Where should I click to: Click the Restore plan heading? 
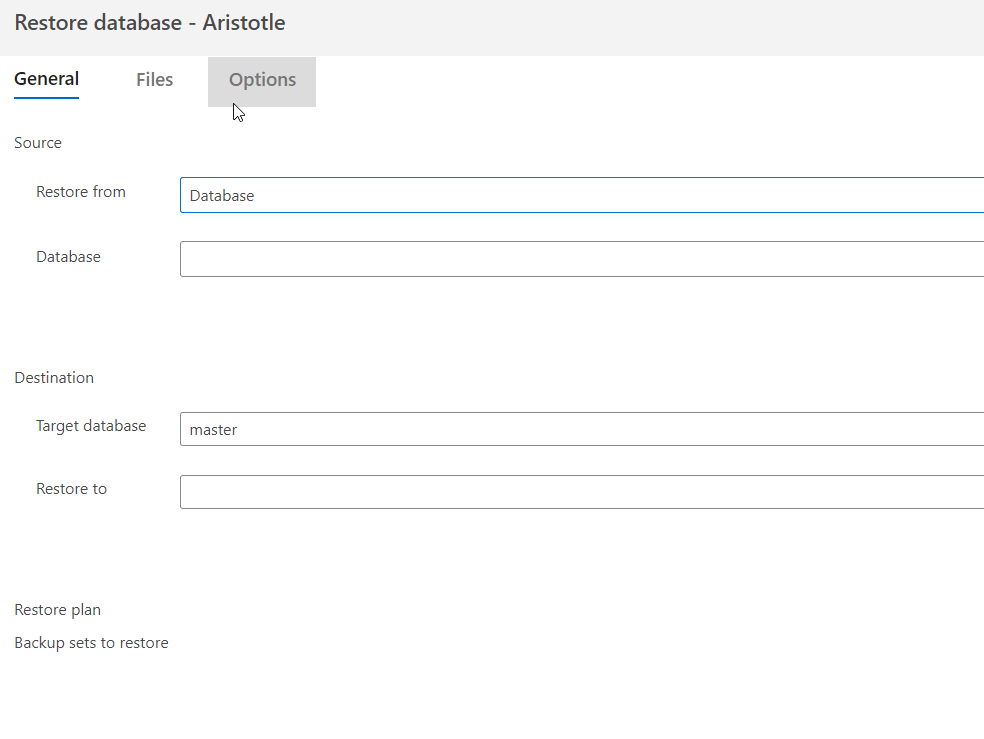point(57,610)
